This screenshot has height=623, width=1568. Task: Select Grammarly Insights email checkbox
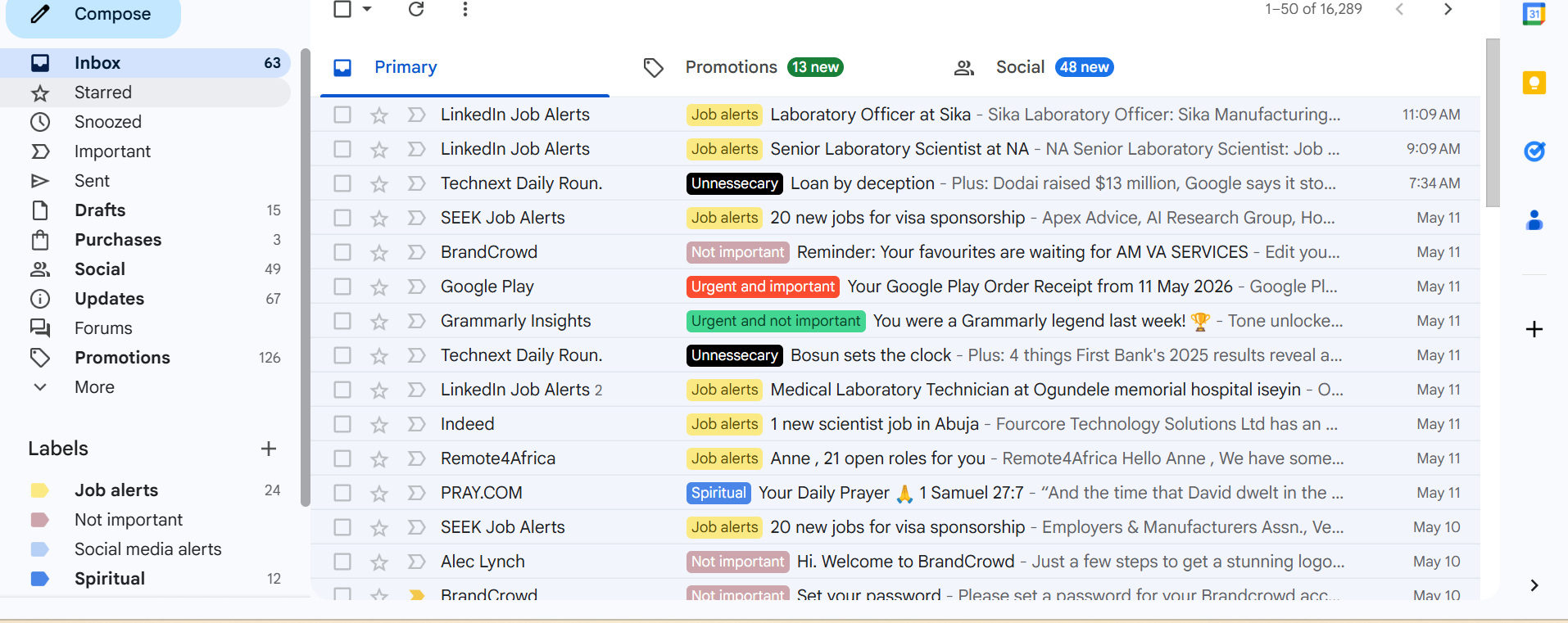pyautogui.click(x=342, y=321)
